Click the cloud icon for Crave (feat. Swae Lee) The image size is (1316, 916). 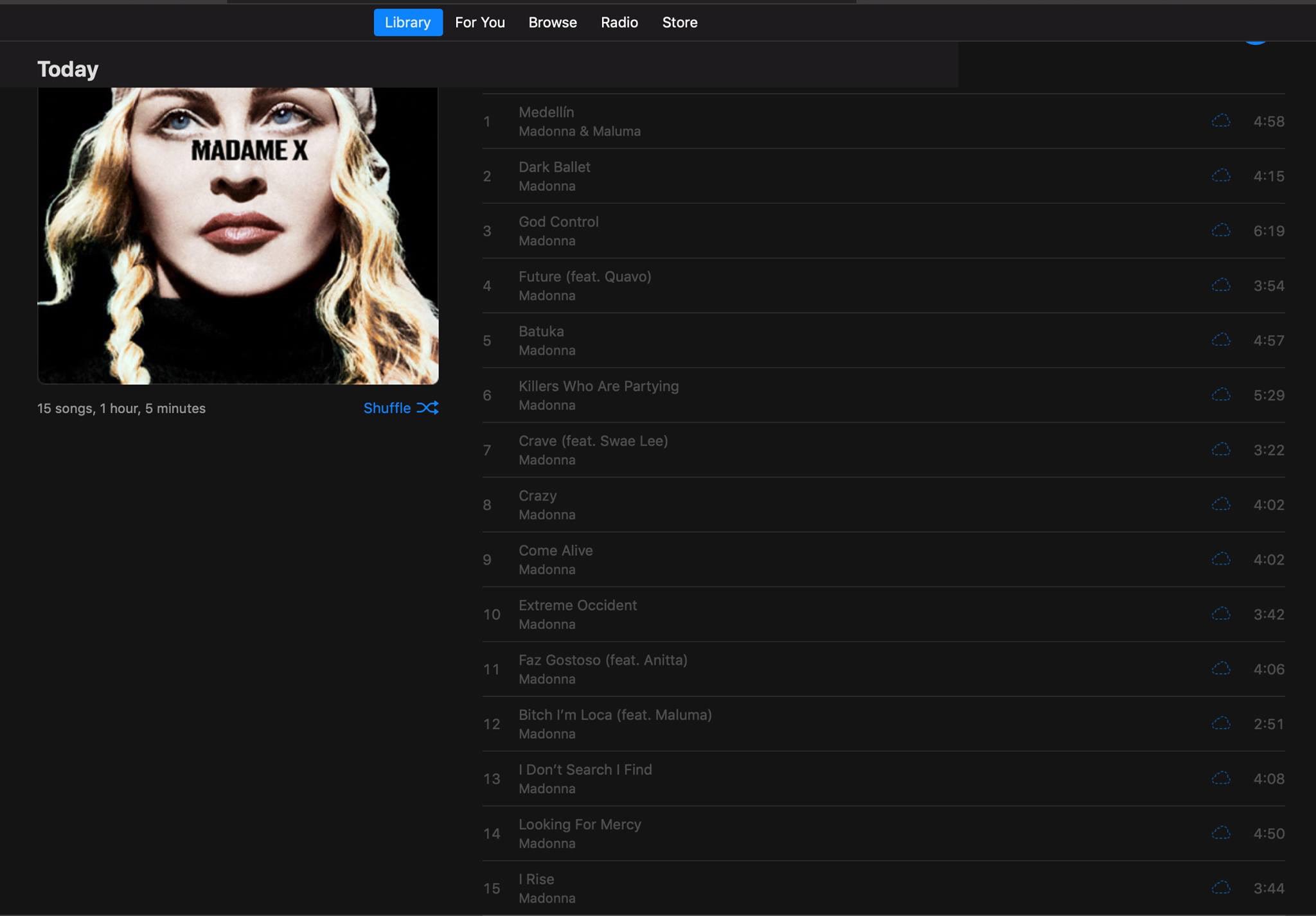pos(1221,450)
